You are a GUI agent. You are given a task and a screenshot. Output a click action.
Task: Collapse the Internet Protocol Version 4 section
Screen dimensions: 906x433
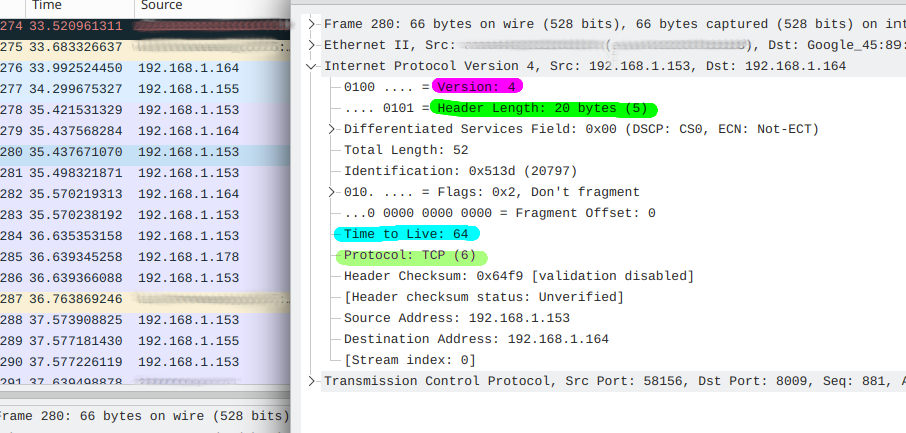[315, 66]
